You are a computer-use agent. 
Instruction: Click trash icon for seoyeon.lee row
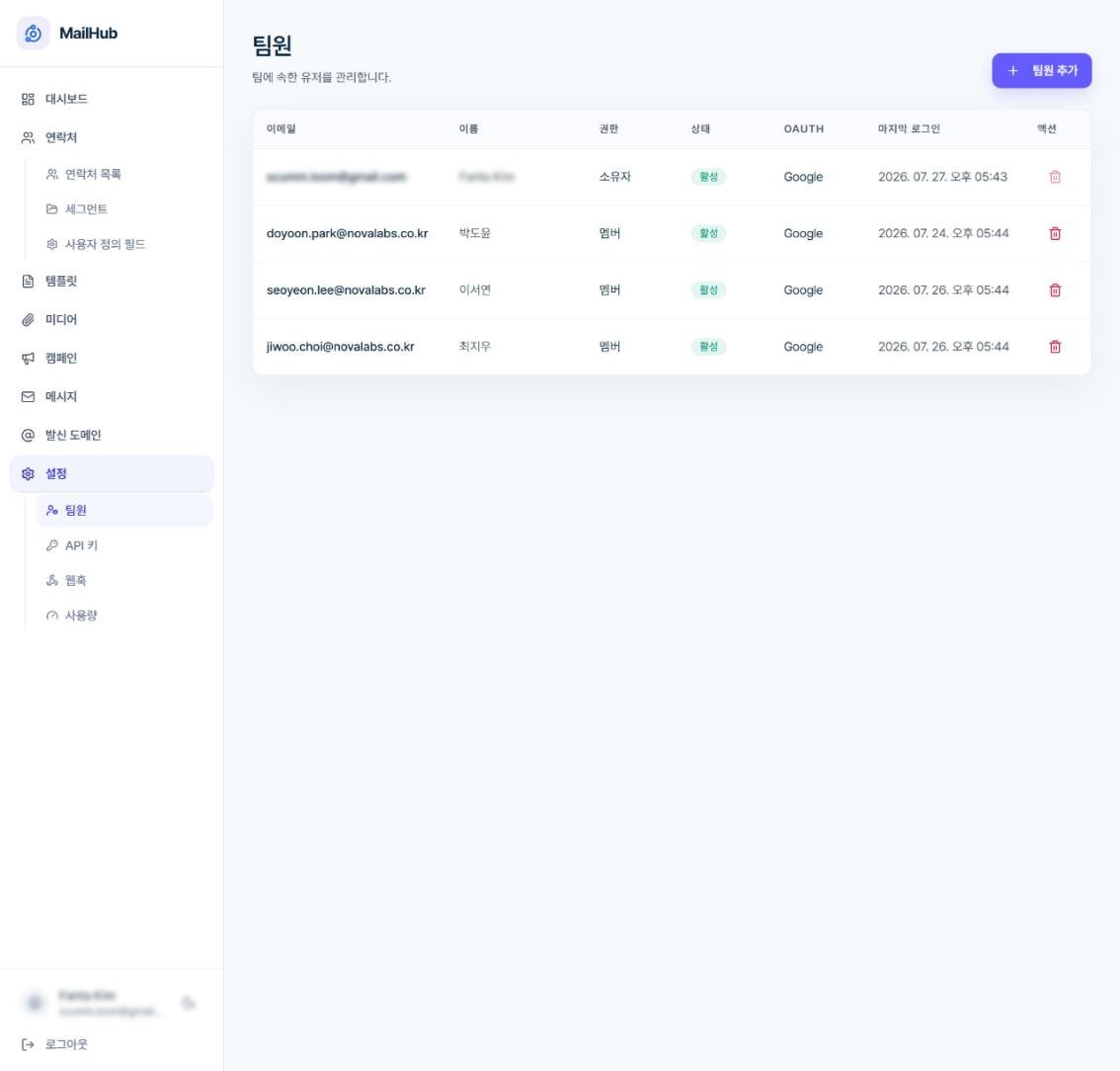point(1054,290)
